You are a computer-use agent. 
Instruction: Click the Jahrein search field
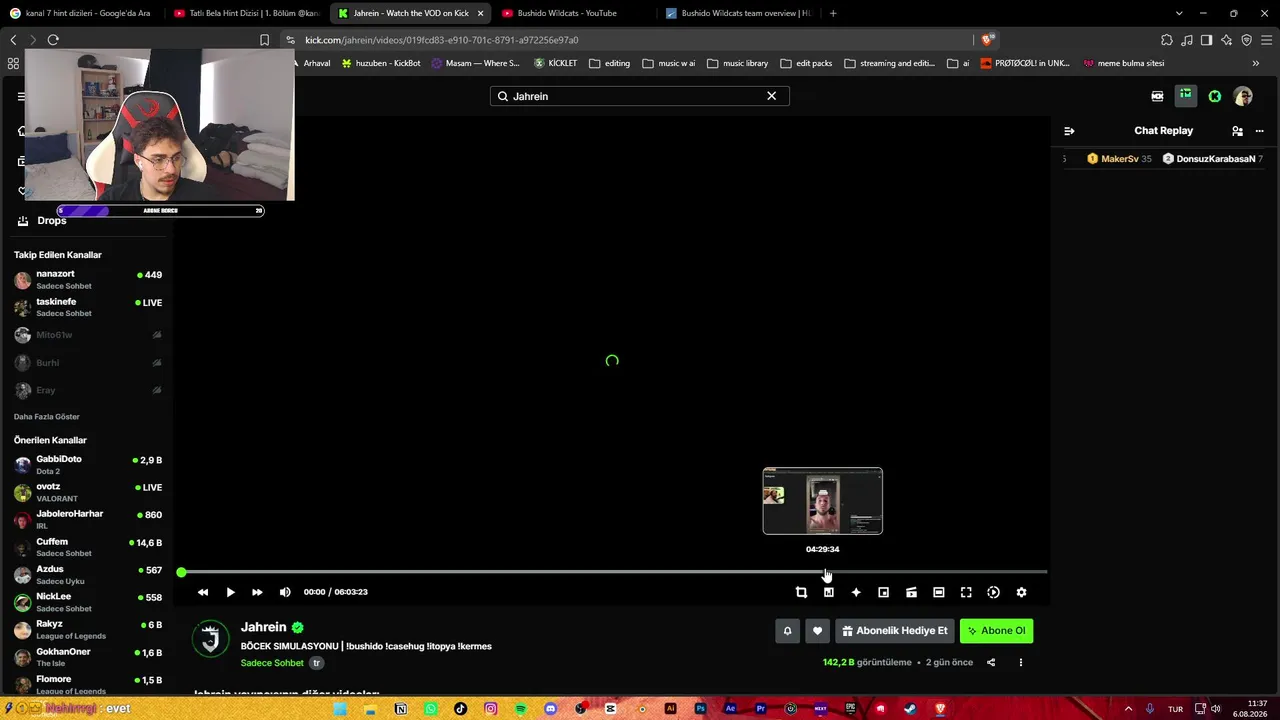point(640,96)
